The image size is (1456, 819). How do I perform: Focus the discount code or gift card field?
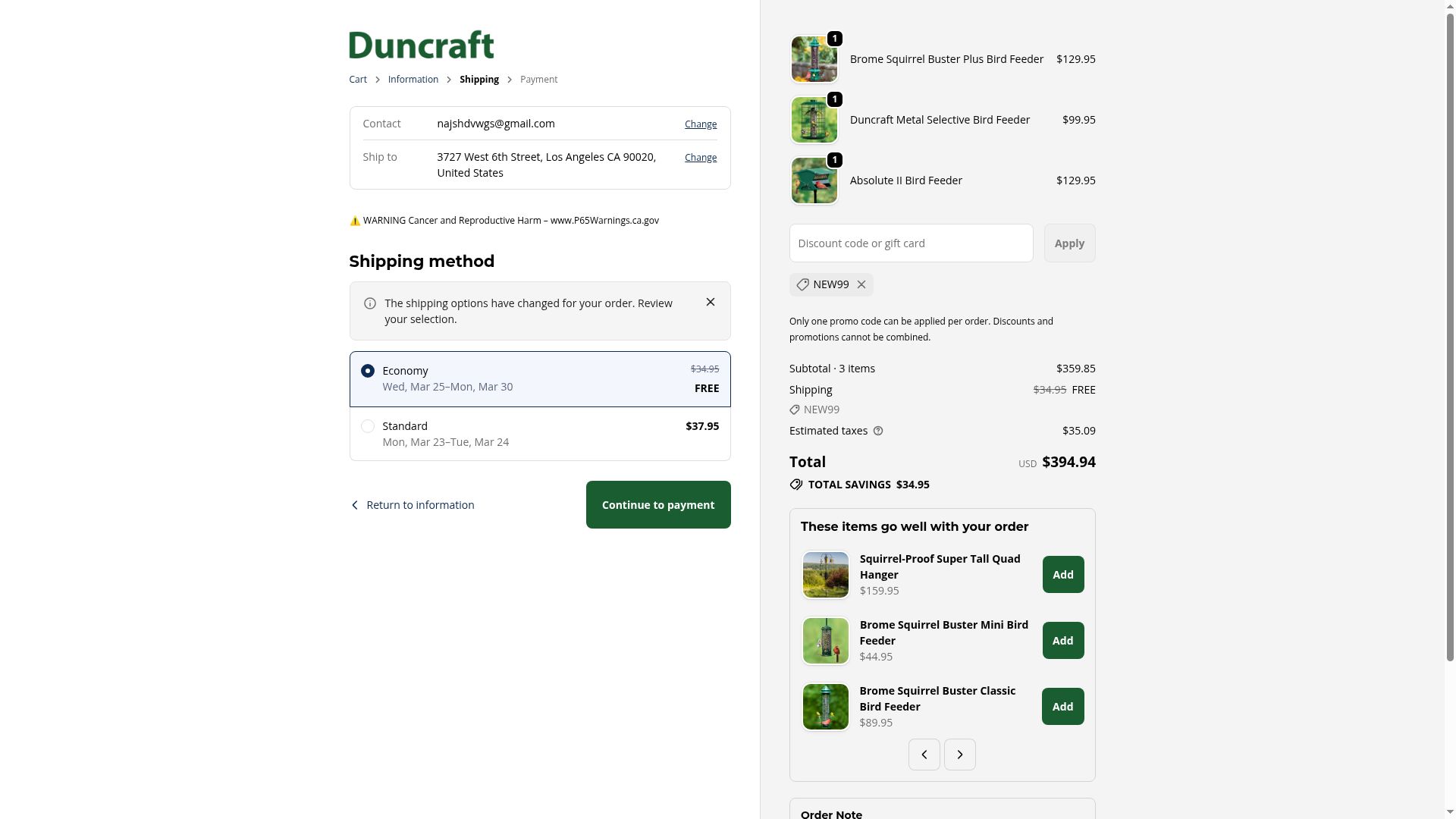(x=912, y=243)
